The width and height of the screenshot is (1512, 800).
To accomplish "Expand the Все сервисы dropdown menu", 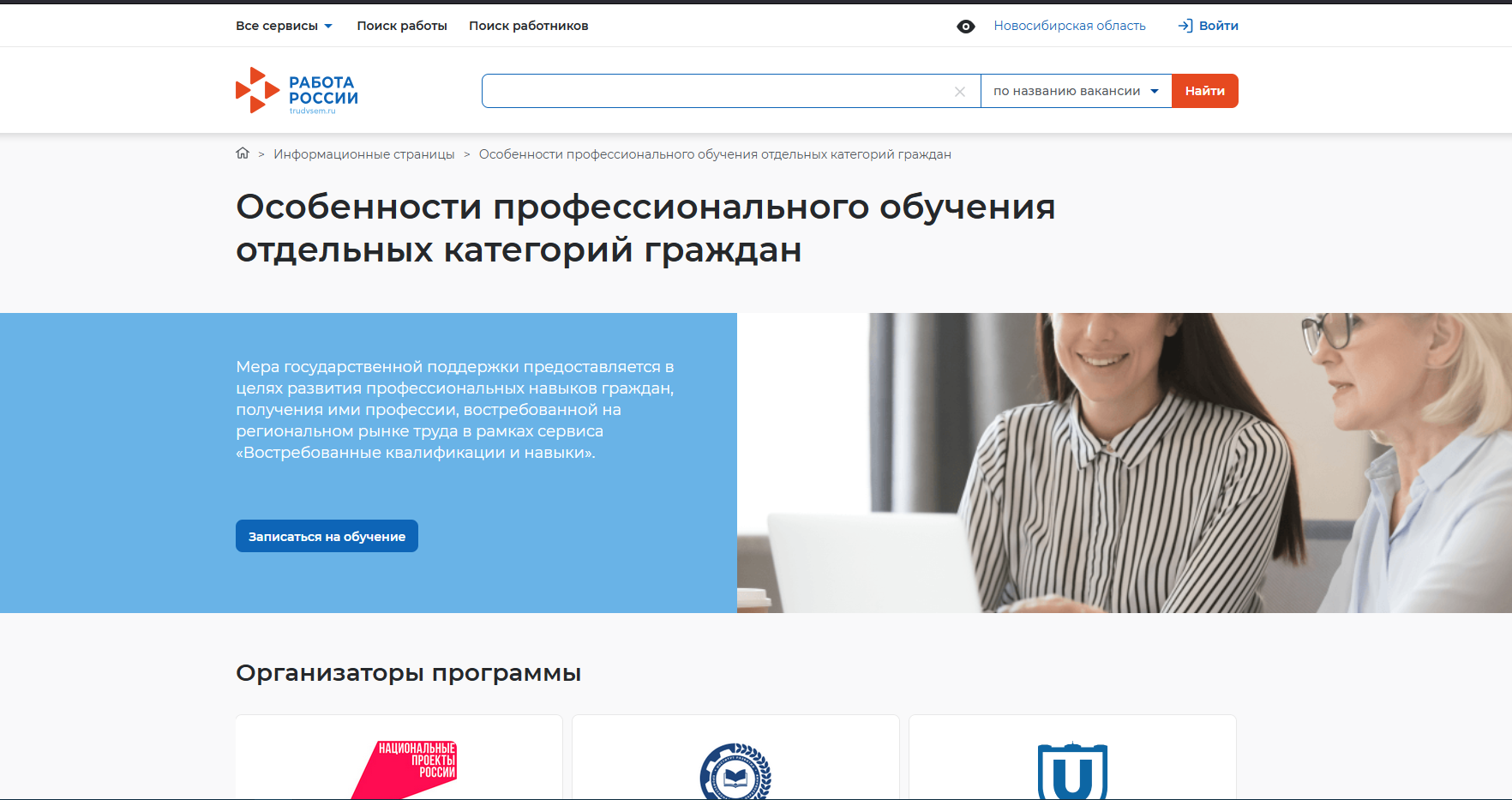I will point(277,26).
